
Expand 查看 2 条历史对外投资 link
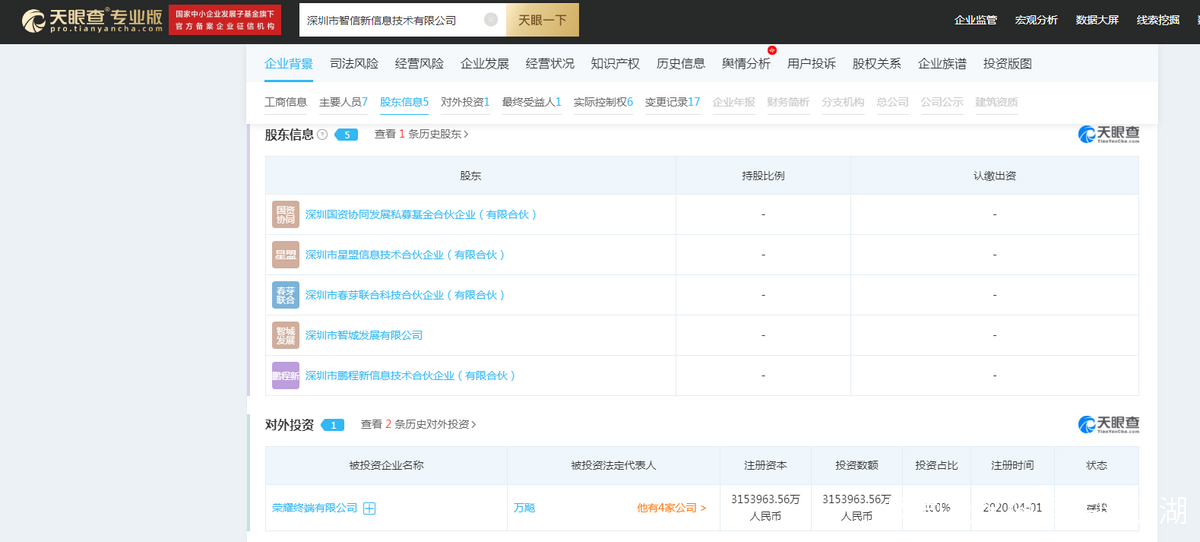click(x=418, y=424)
